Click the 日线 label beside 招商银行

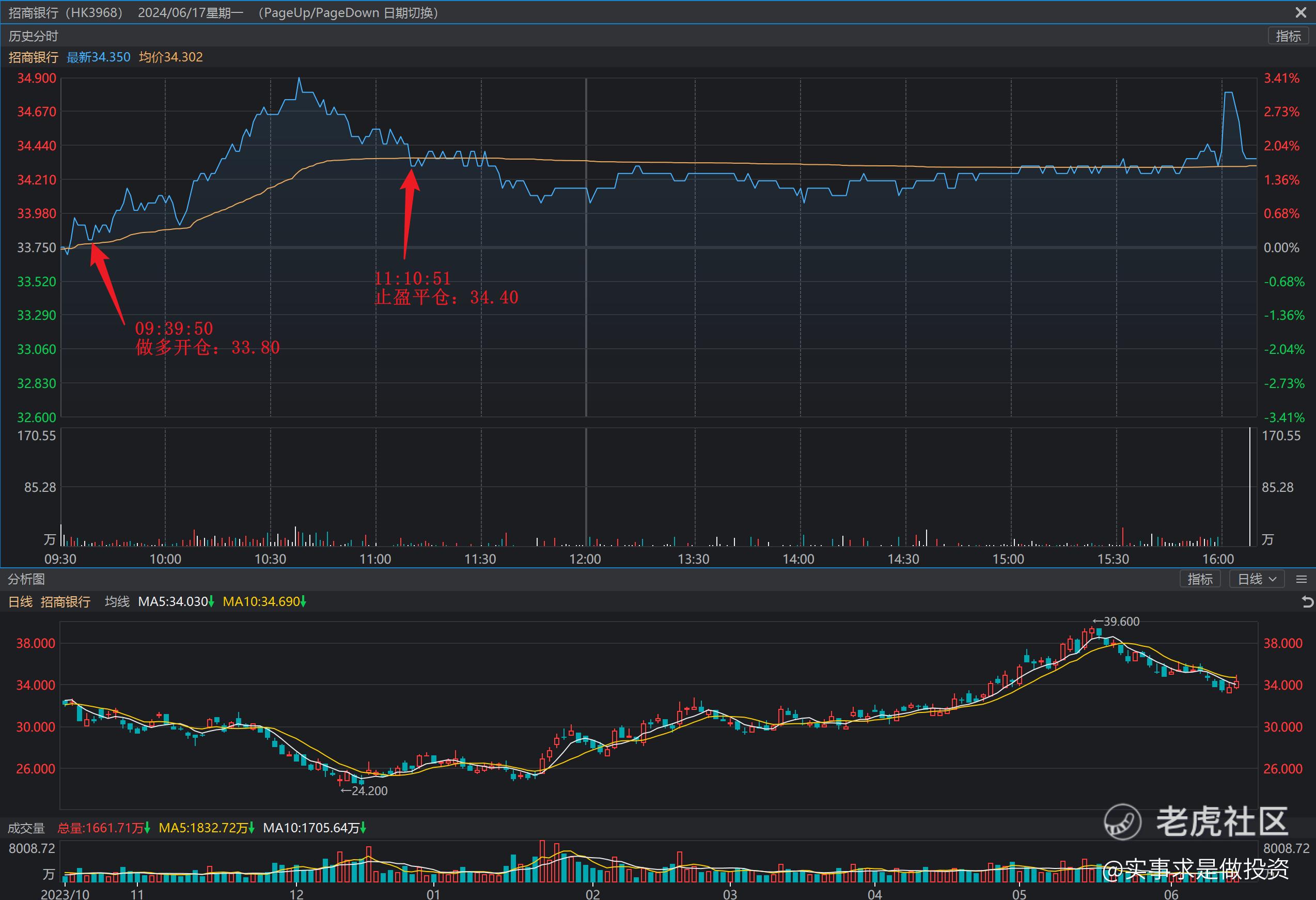(x=20, y=601)
